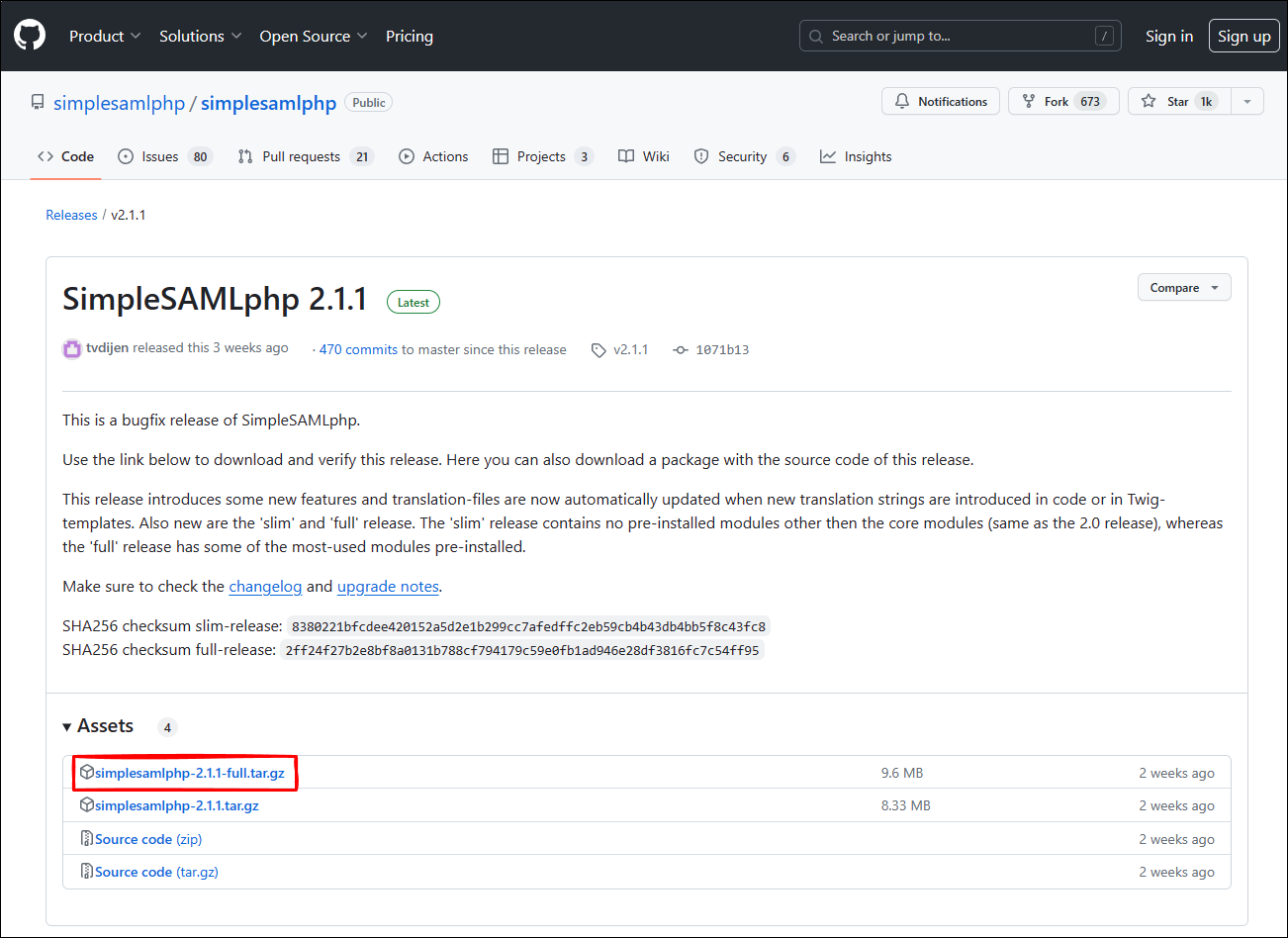1288x938 pixels.
Task: Go to the Security tab
Action: (743, 156)
